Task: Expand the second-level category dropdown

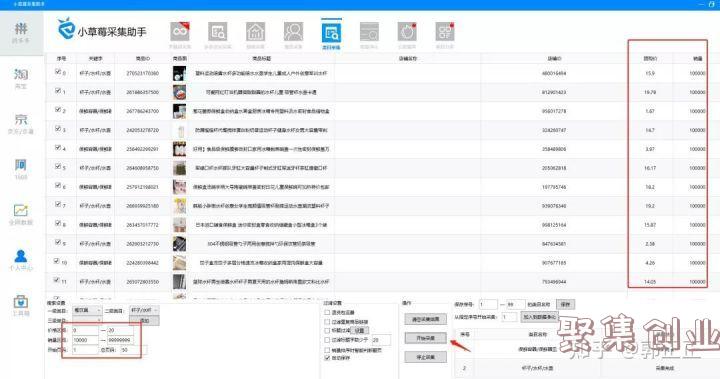Action: click(144, 311)
